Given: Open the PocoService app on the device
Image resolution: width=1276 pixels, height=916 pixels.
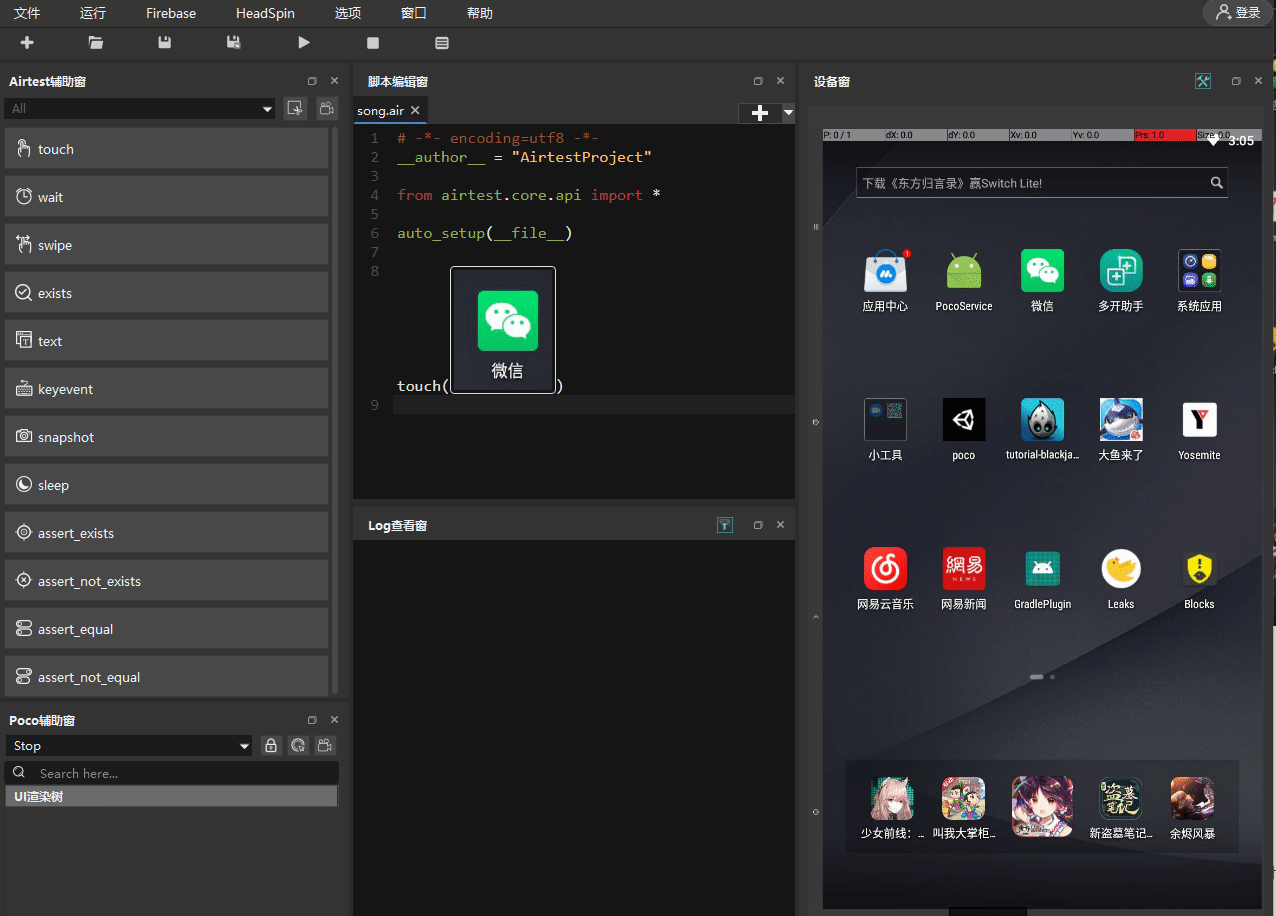Looking at the screenshot, I should 964,281.
